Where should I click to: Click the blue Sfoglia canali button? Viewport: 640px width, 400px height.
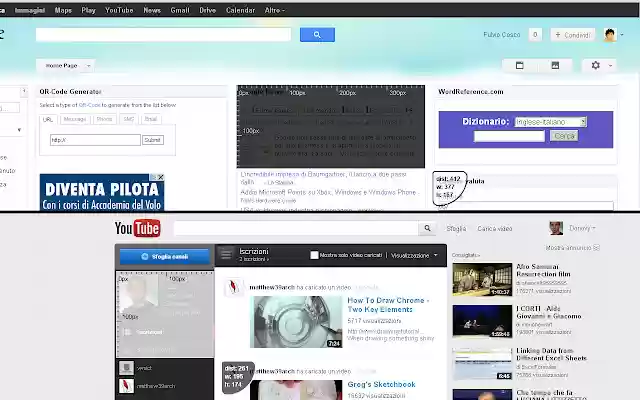[x=164, y=257]
